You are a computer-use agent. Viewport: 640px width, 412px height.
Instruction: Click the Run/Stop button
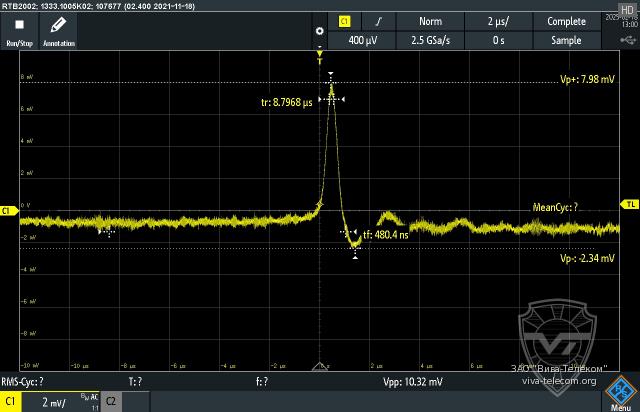click(x=19, y=32)
